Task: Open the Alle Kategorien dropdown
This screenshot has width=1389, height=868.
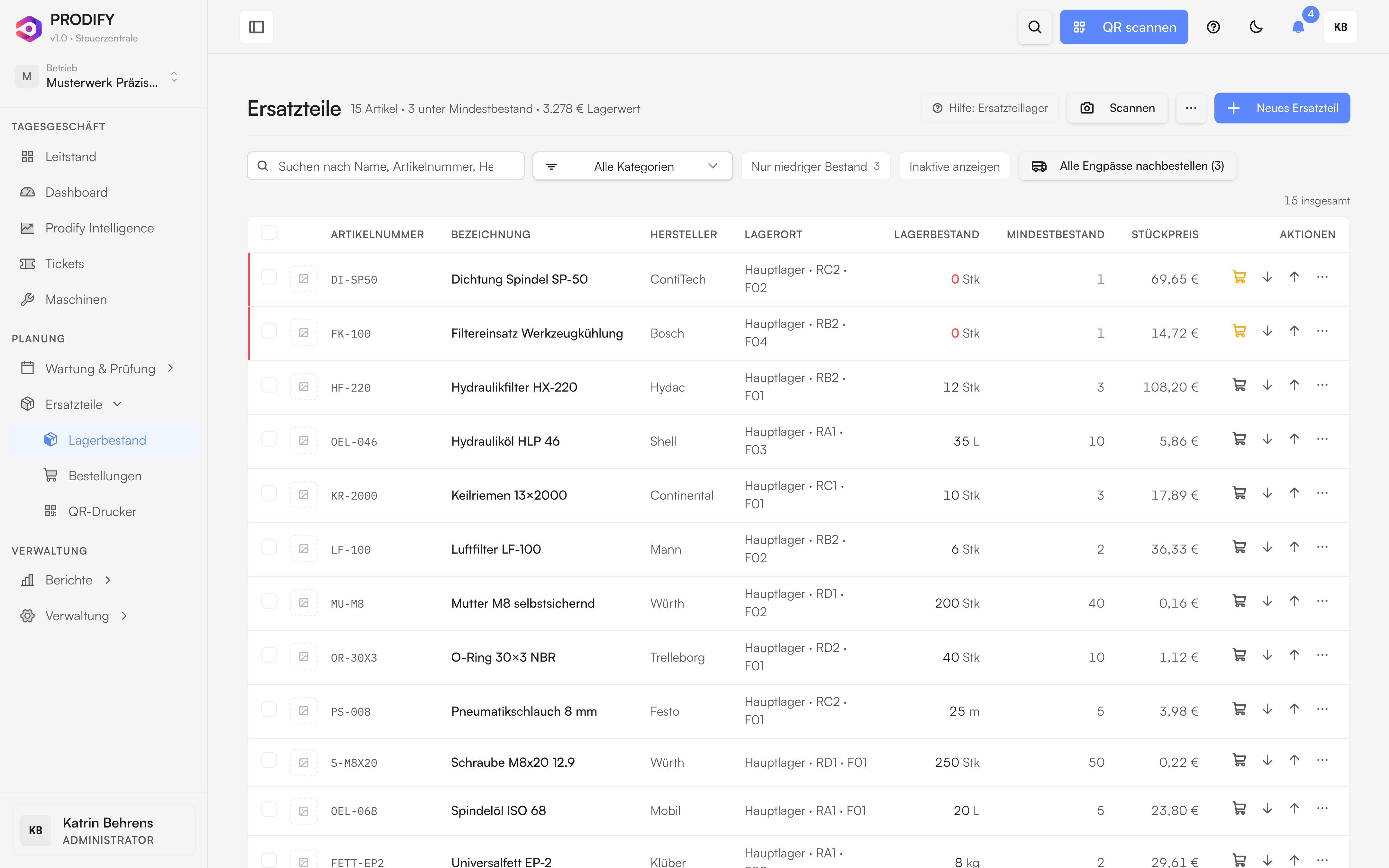Action: coord(632,166)
